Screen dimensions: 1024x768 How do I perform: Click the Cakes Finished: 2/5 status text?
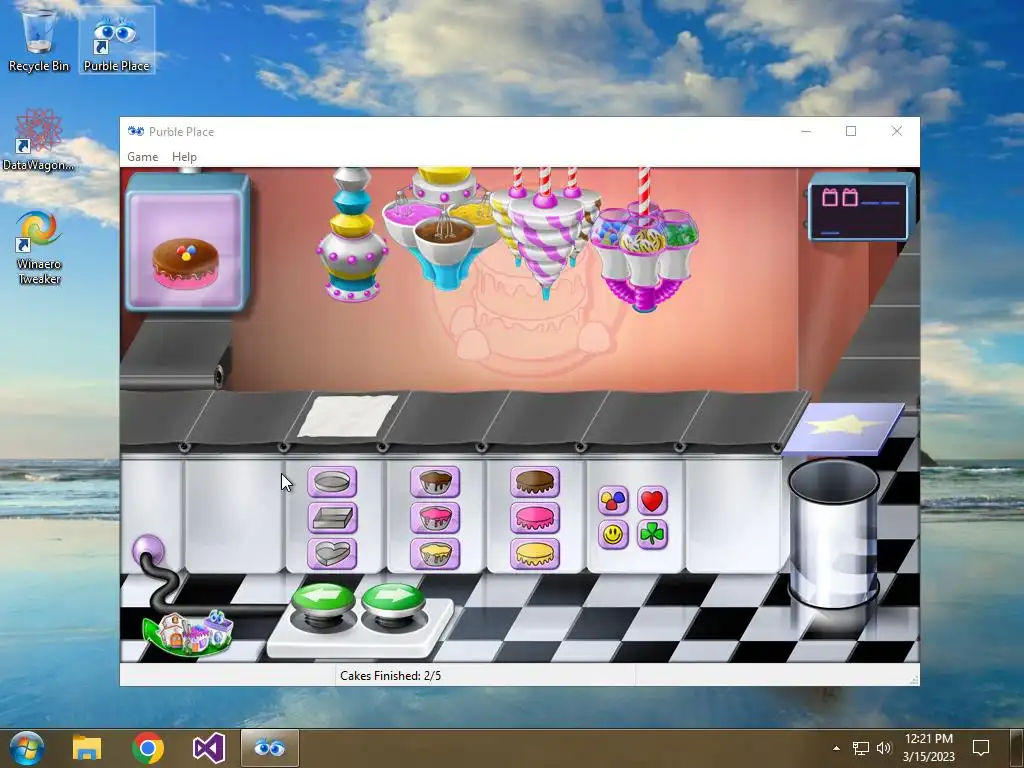pyautogui.click(x=391, y=676)
